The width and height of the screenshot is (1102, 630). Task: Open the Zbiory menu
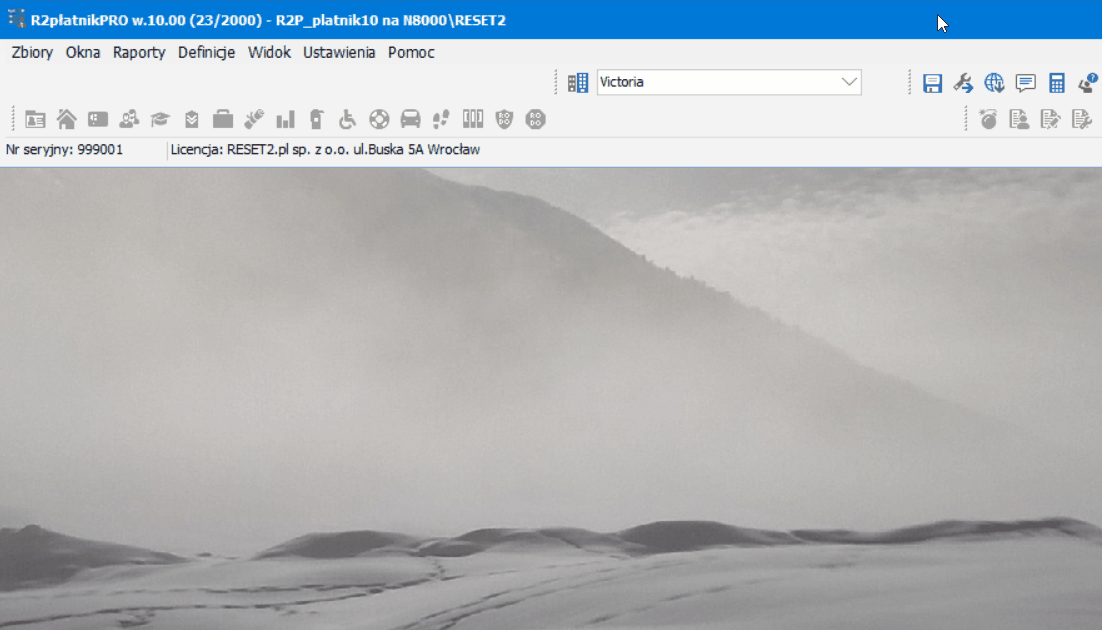coord(32,53)
